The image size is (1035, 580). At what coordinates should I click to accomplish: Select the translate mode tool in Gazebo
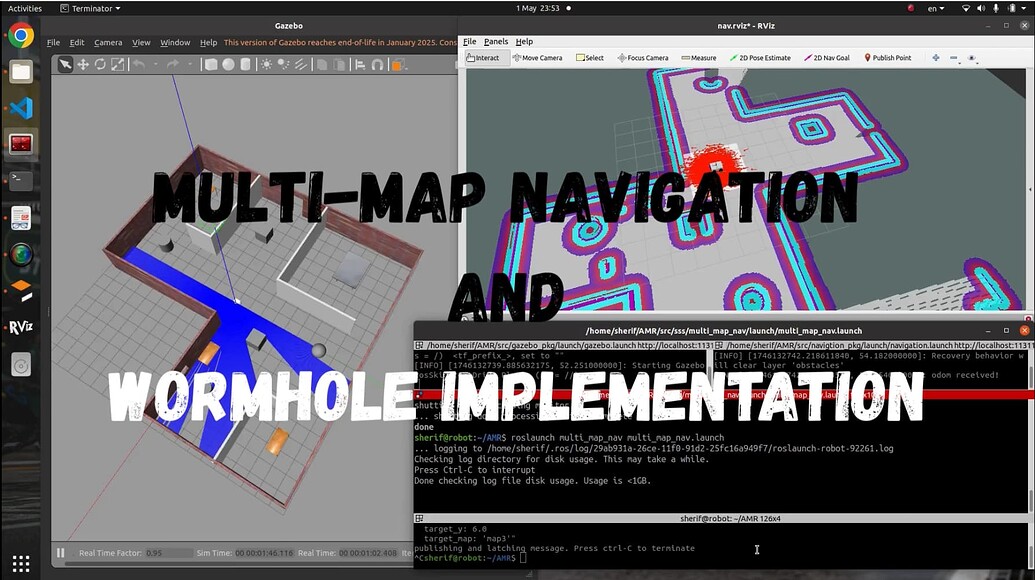85,64
